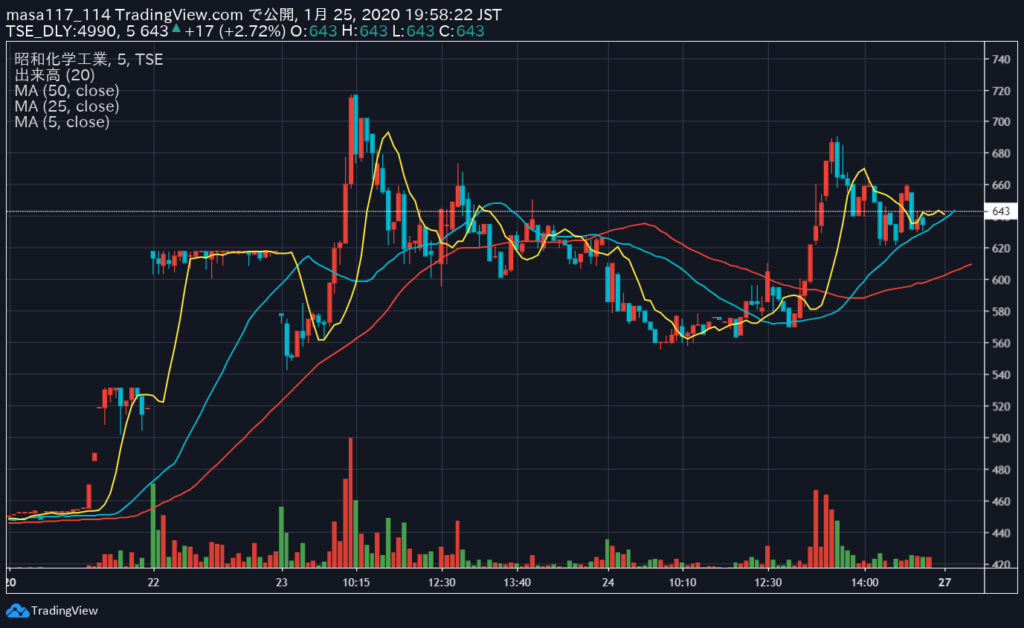
Task: Click the 740 price axis label
Action: pos(1000,59)
